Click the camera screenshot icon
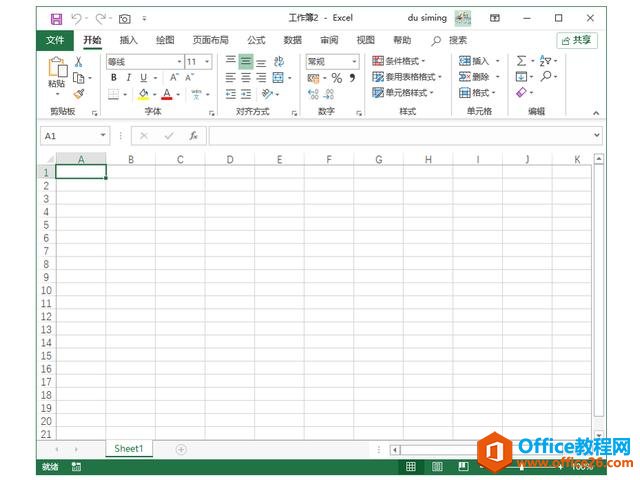The image size is (640, 480). (124, 19)
